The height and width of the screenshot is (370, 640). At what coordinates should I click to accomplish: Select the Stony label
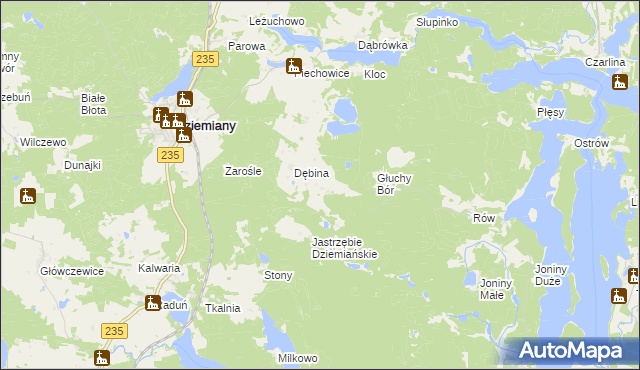(278, 275)
